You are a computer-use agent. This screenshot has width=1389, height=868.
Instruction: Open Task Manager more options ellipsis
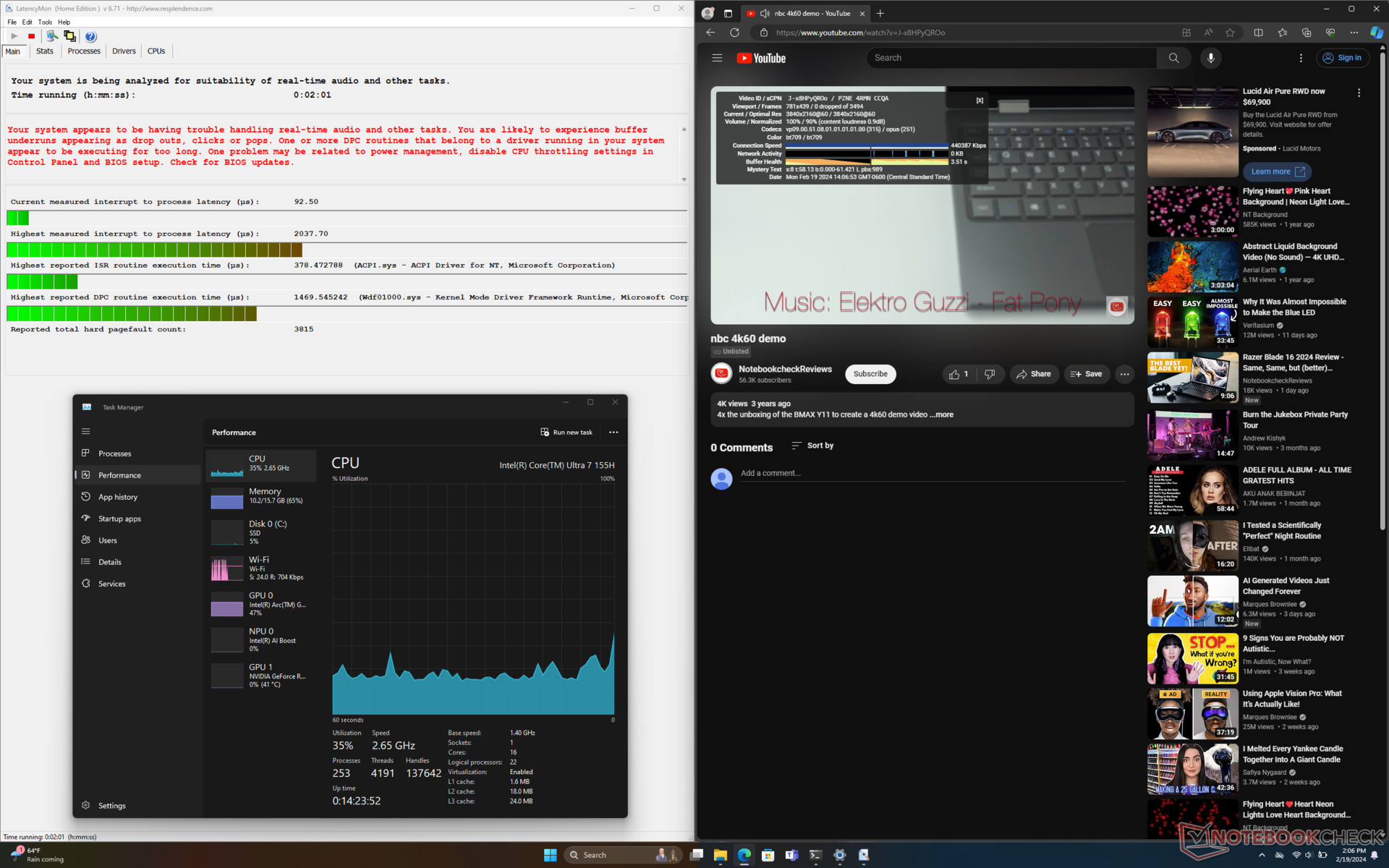click(x=613, y=433)
